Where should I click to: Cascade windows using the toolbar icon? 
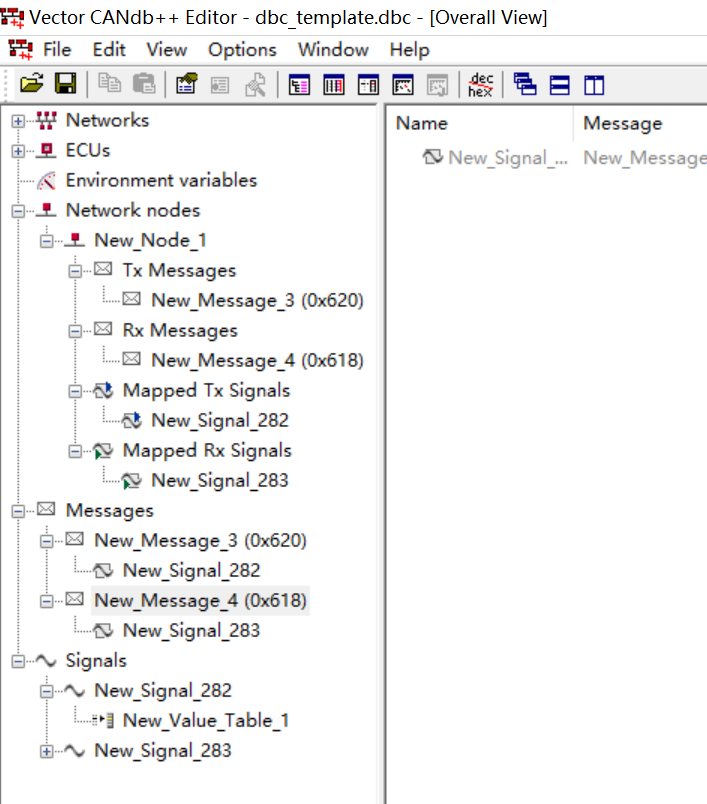tap(525, 85)
